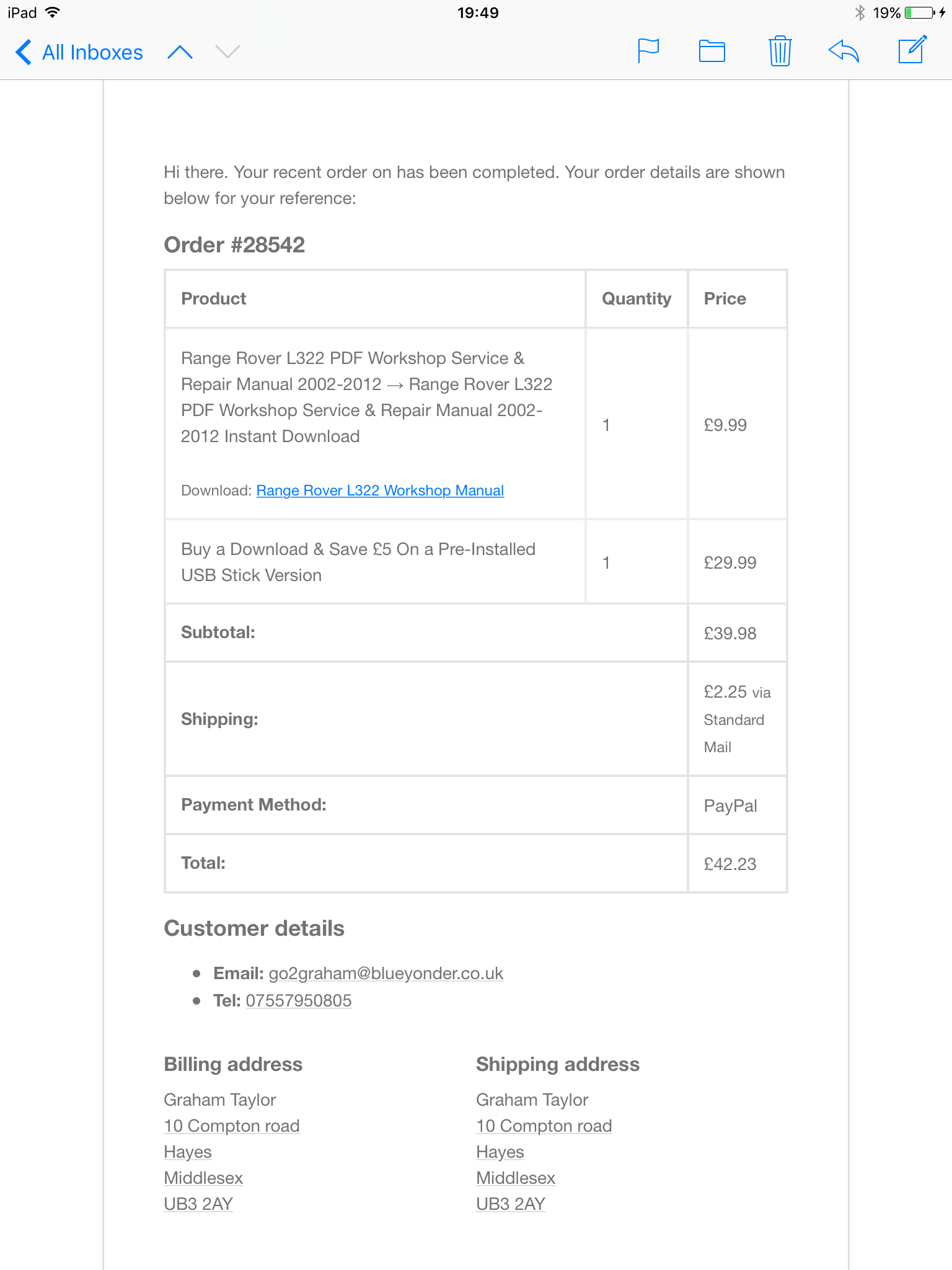The image size is (952, 1270).
Task: Tap the battery indicator in status bar
Action: click(x=919, y=13)
